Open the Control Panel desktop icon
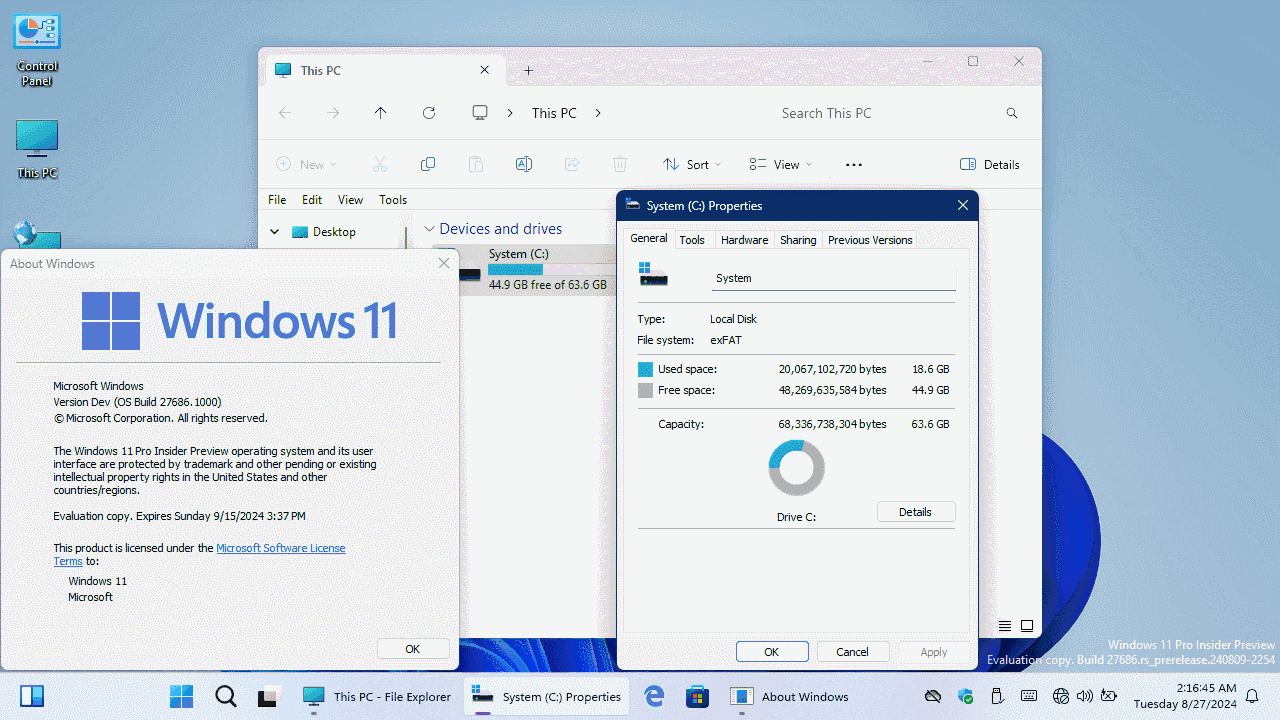 [37, 50]
